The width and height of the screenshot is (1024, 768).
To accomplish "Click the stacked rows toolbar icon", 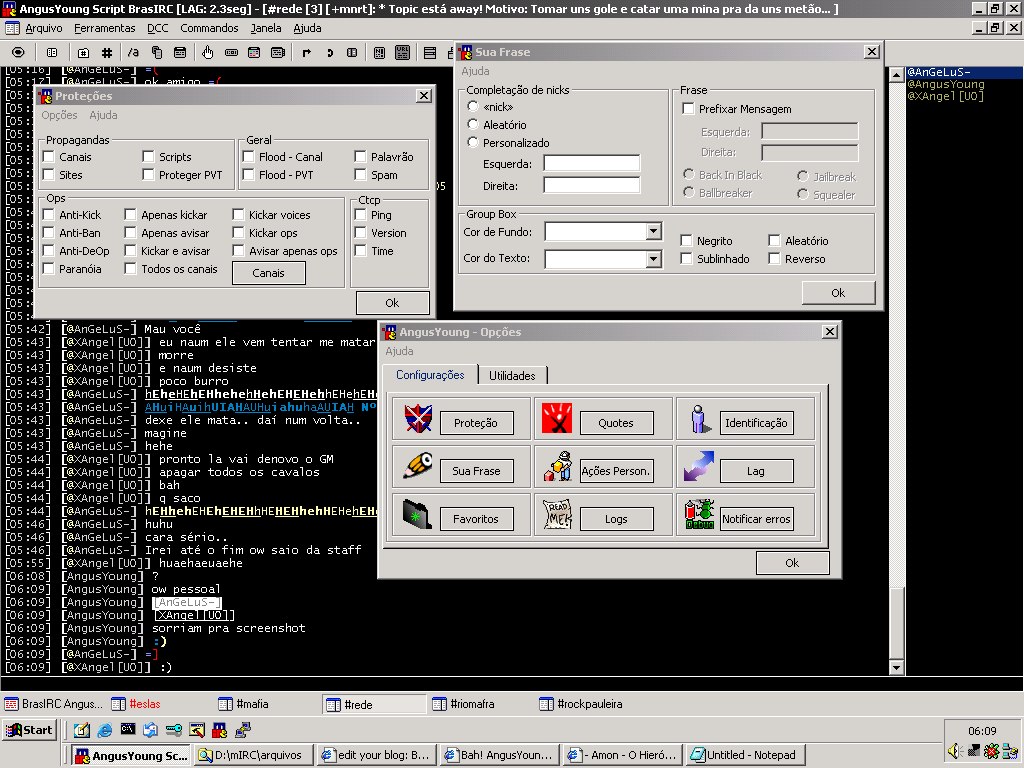I will [430, 52].
